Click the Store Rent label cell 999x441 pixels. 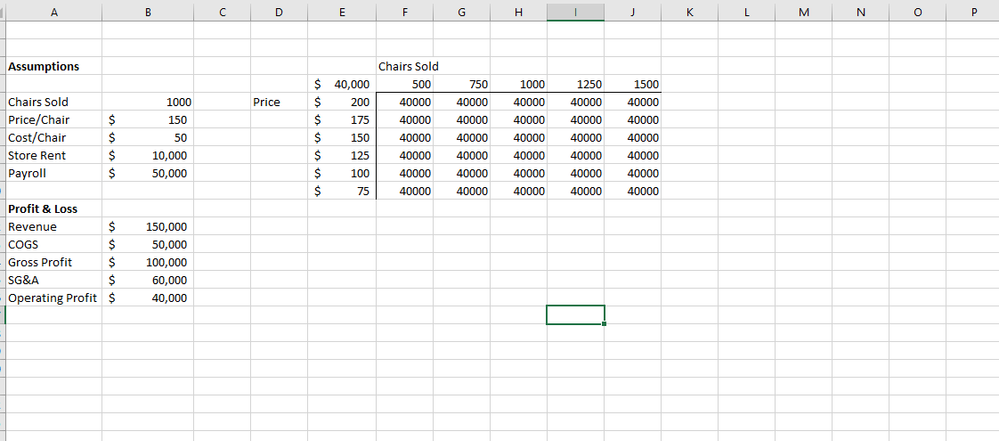54,155
